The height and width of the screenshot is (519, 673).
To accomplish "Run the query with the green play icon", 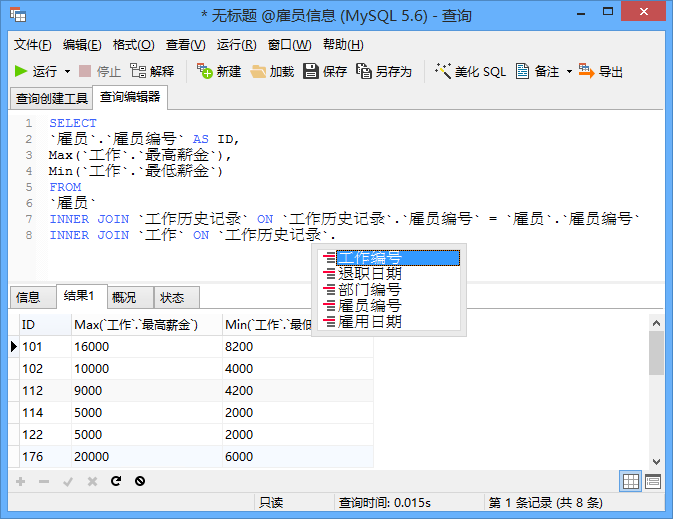I will (x=36, y=71).
